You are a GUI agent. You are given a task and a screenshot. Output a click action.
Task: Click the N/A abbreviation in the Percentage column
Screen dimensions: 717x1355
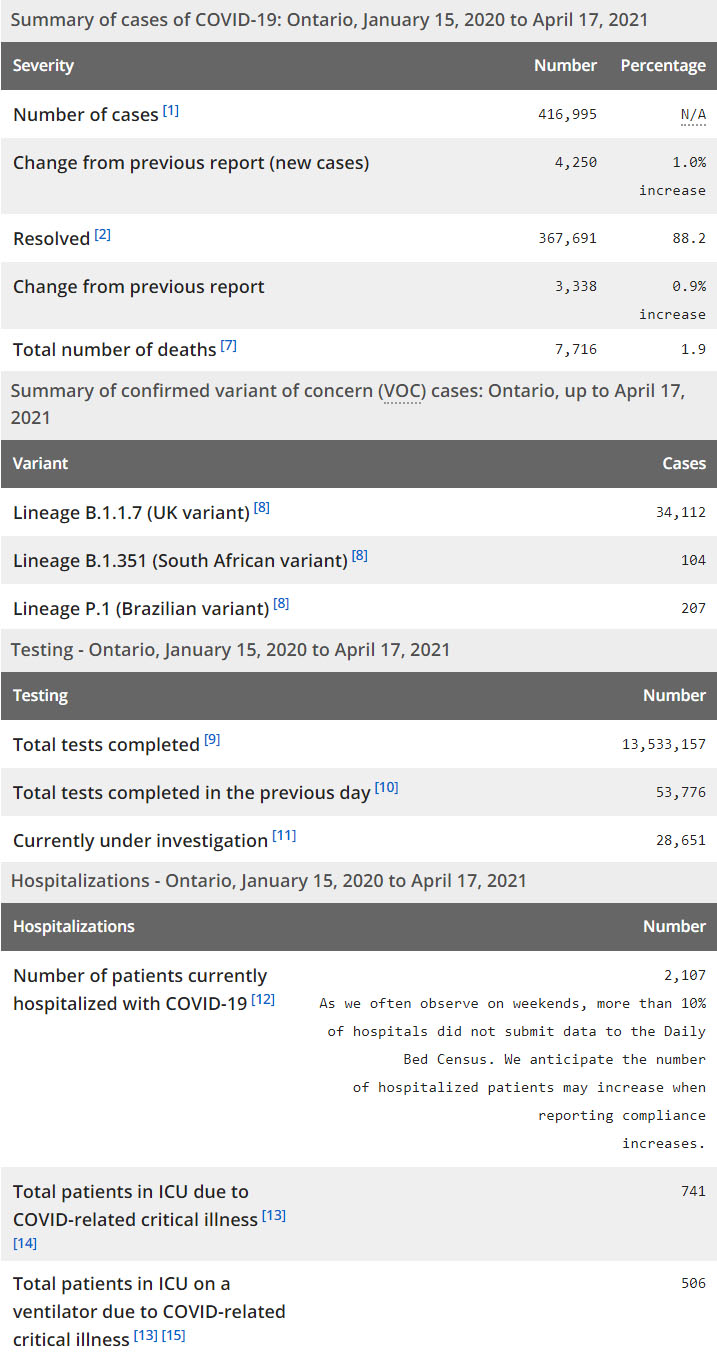pos(693,115)
